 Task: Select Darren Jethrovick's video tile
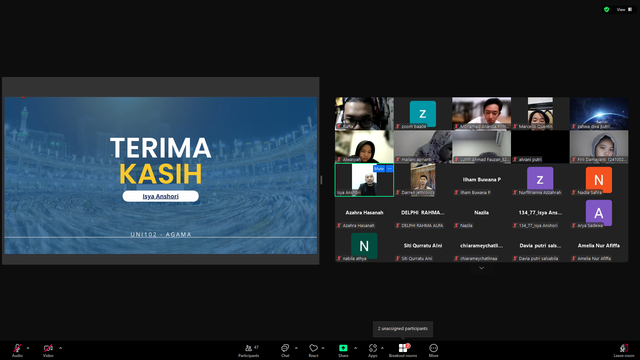(x=423, y=180)
